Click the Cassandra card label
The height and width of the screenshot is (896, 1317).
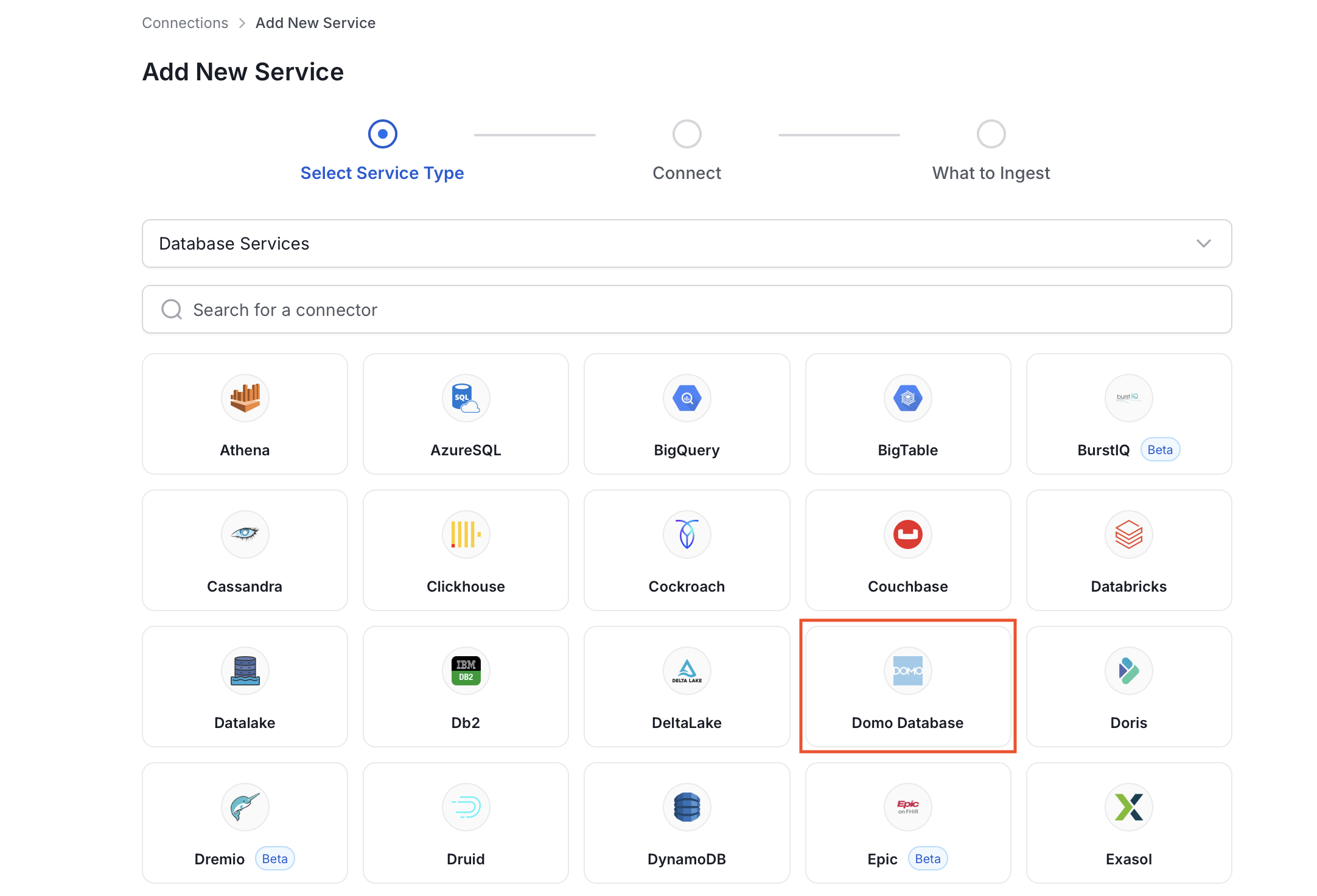pyautogui.click(x=245, y=586)
